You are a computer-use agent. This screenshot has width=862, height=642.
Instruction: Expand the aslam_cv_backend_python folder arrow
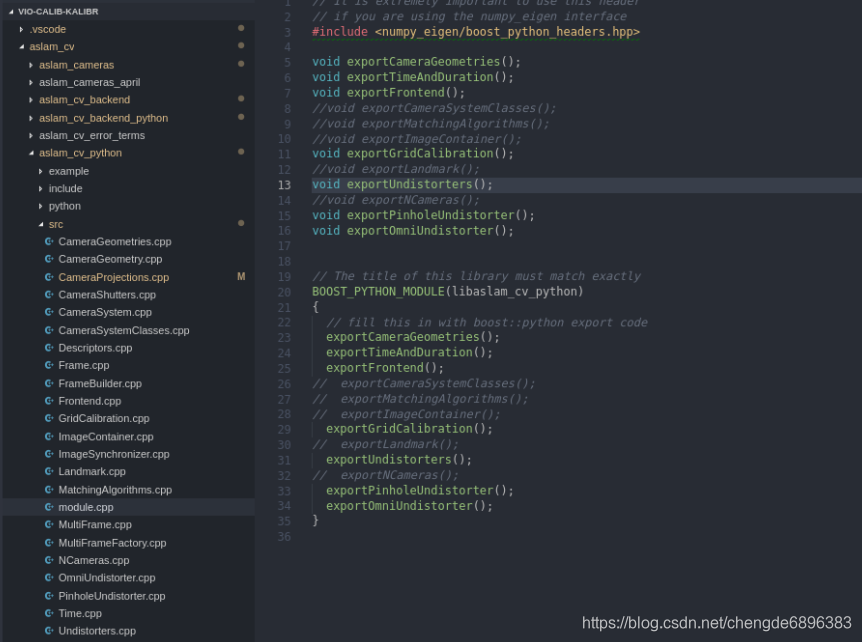tap(31, 118)
